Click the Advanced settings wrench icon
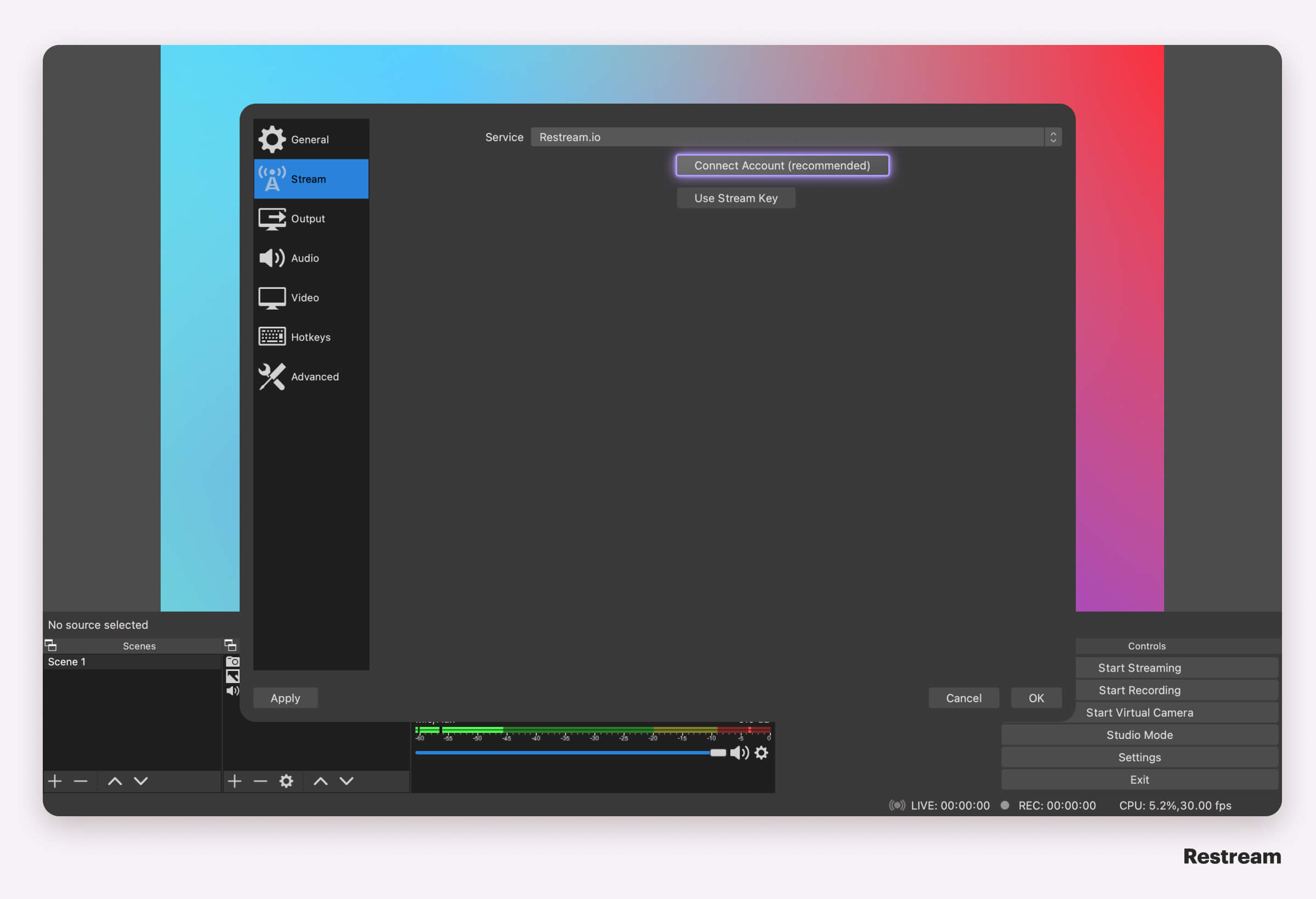Viewport: 1316px width, 899px height. 269,376
